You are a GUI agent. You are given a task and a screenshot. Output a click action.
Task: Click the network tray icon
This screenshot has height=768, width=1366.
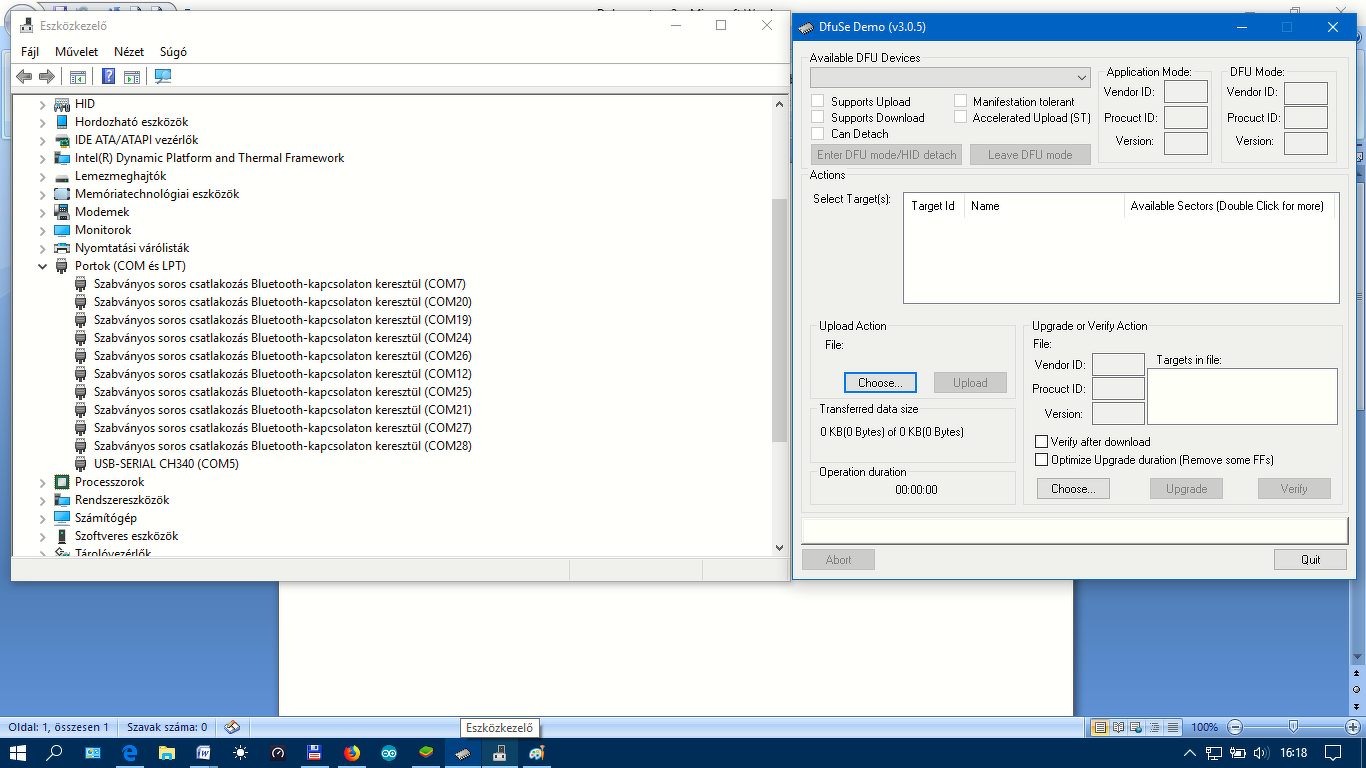(x=1214, y=753)
